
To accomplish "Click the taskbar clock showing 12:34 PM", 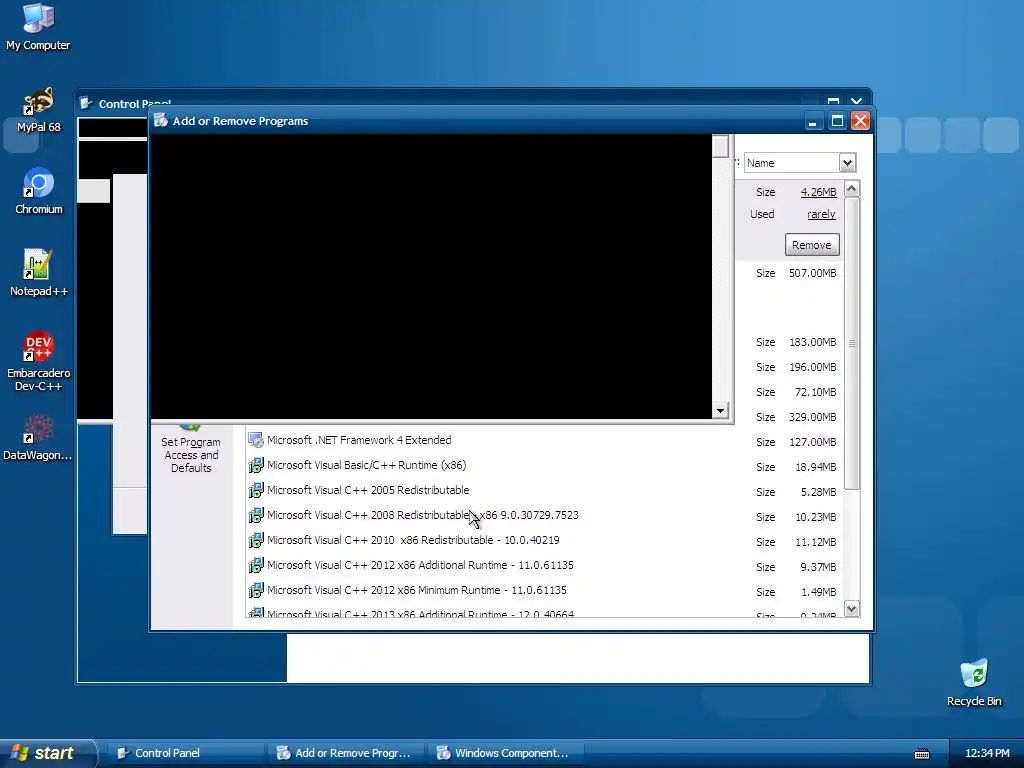I will pyautogui.click(x=987, y=753).
